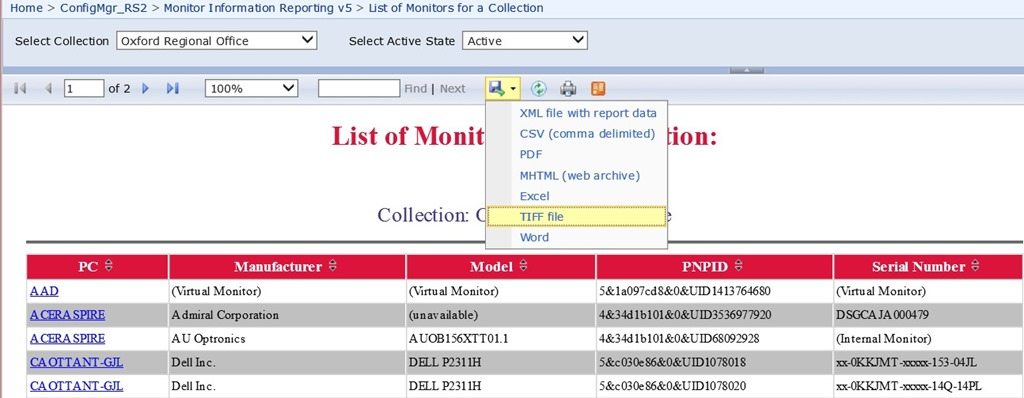Select the AUOB156XTT01.1 model cell
Viewport: 1024px width, 398px height.
coord(501,339)
